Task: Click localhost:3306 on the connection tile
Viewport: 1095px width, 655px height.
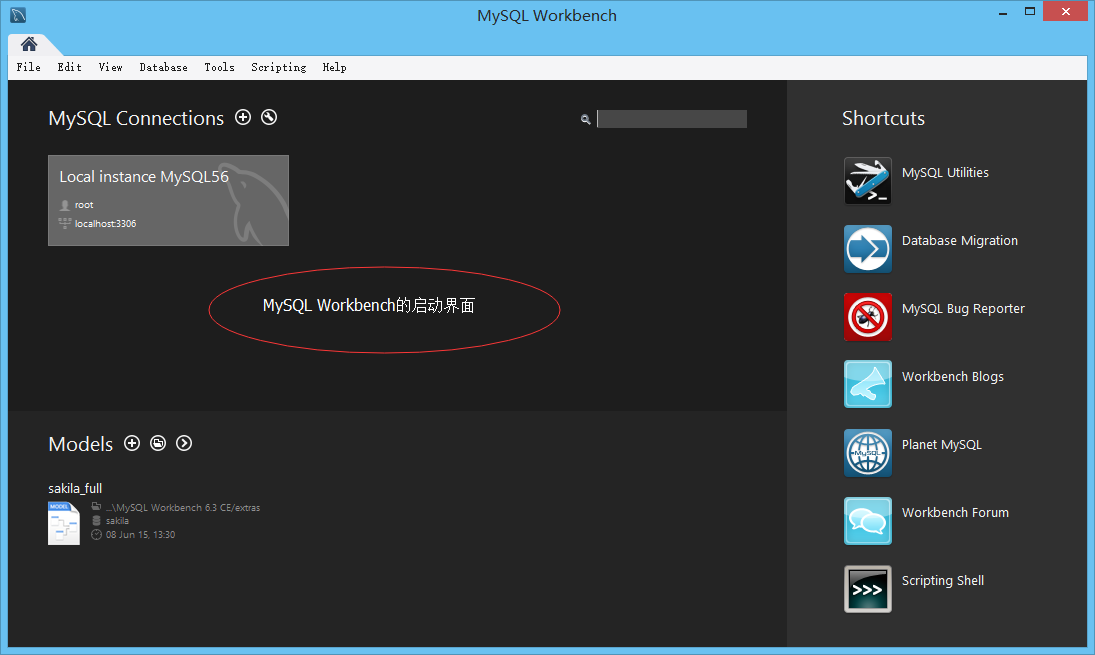Action: coord(105,223)
